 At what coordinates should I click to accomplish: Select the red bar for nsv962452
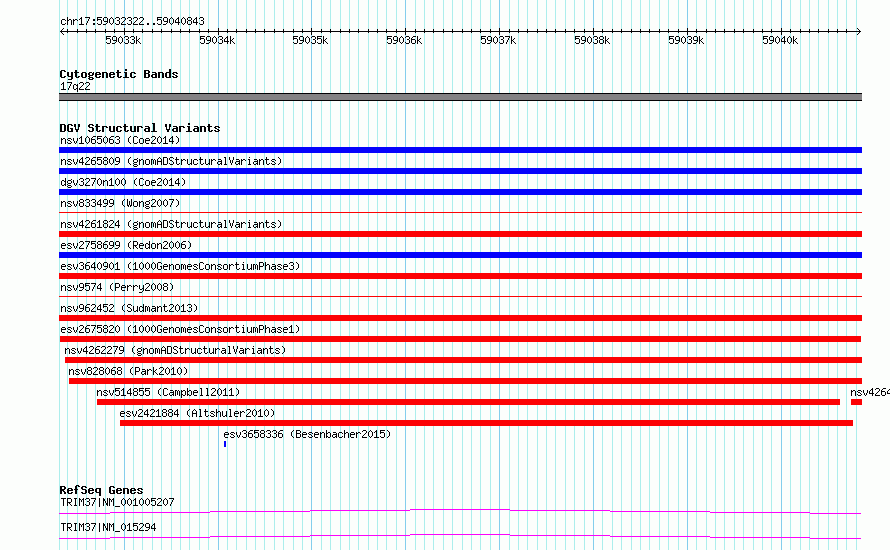pyautogui.click(x=460, y=318)
